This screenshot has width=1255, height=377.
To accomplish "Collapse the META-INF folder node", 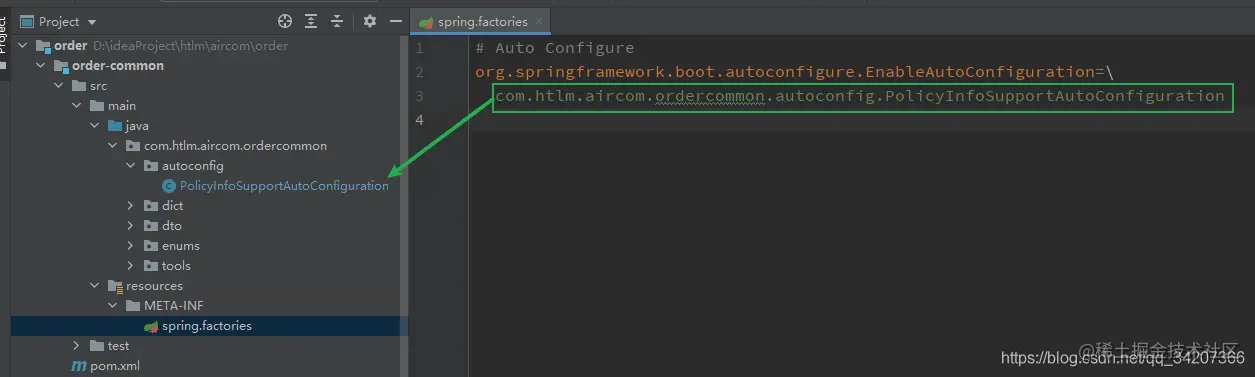I will [x=113, y=306].
